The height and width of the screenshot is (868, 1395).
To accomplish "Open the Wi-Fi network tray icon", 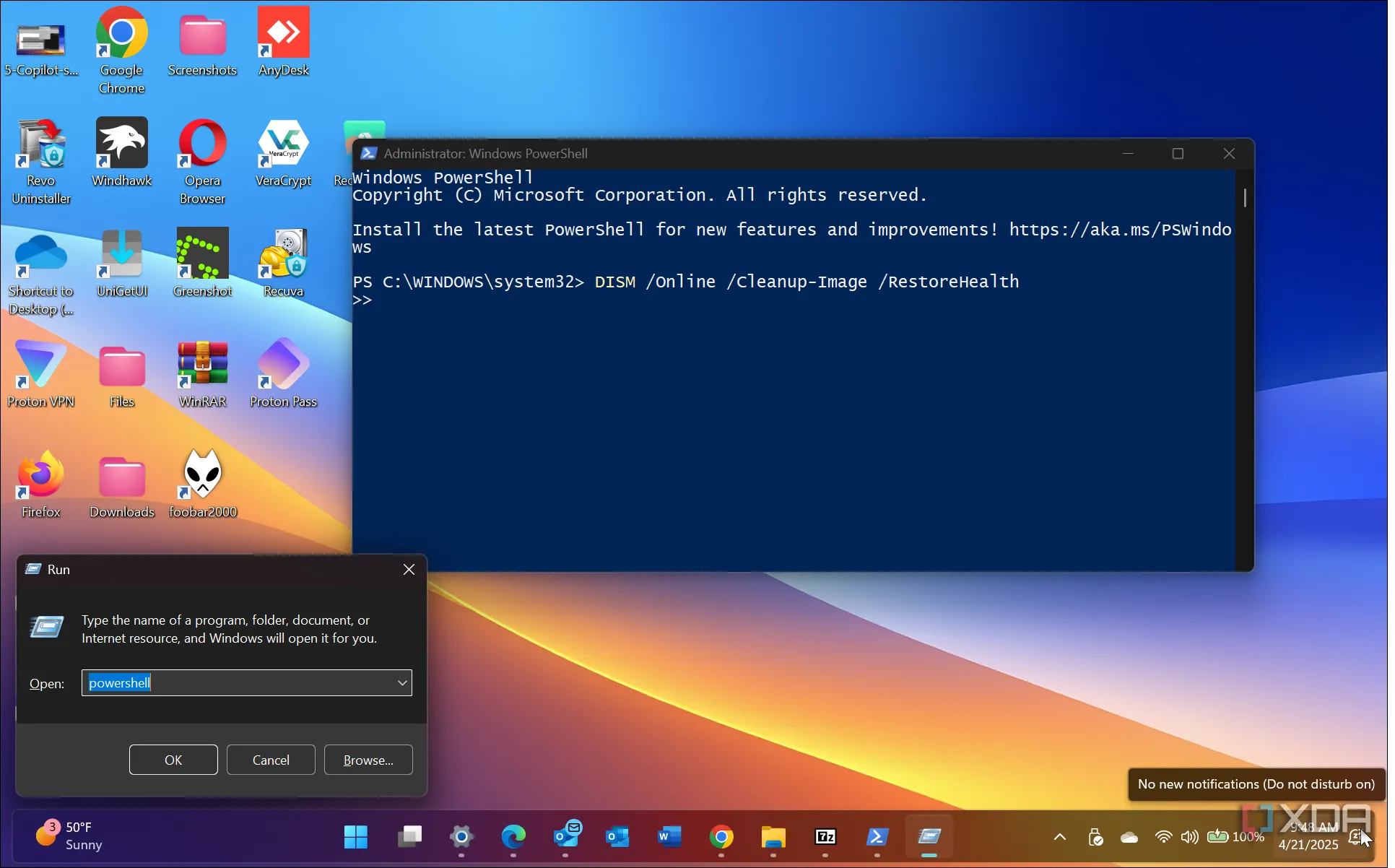I will click(1163, 837).
